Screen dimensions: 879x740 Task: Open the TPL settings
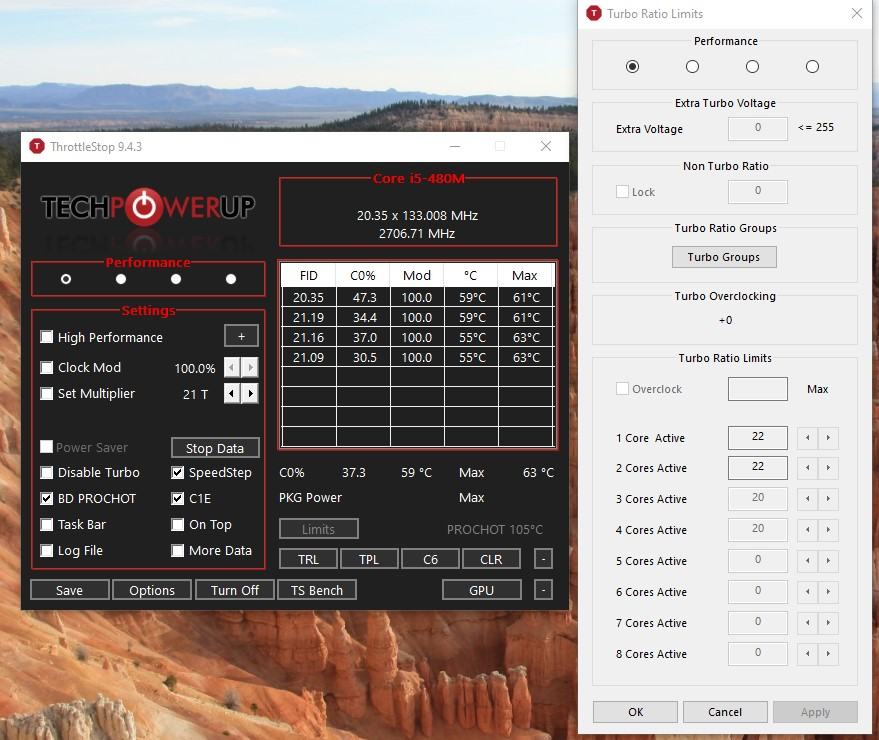369,559
